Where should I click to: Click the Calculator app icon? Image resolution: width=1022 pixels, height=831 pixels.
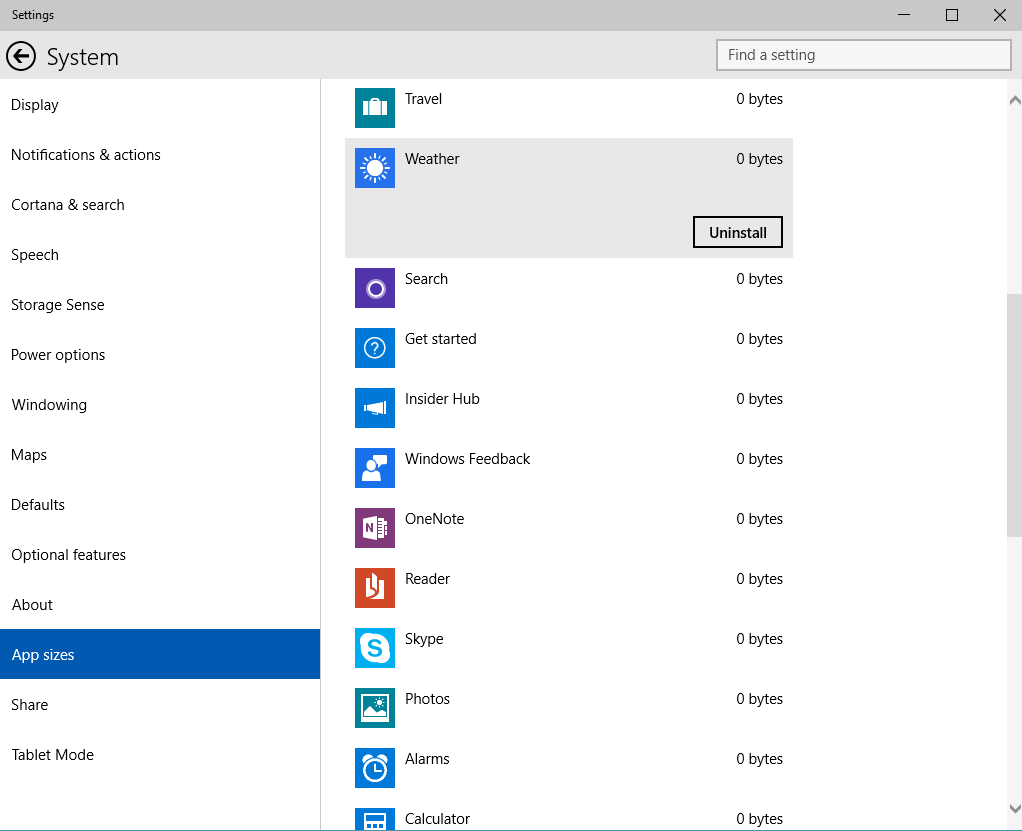tap(375, 819)
